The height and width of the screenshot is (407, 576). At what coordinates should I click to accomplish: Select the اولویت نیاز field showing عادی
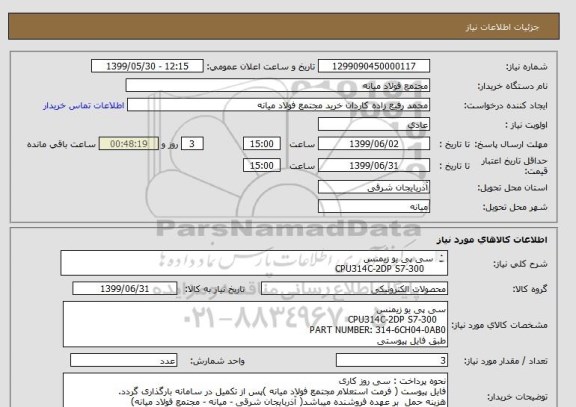374,124
